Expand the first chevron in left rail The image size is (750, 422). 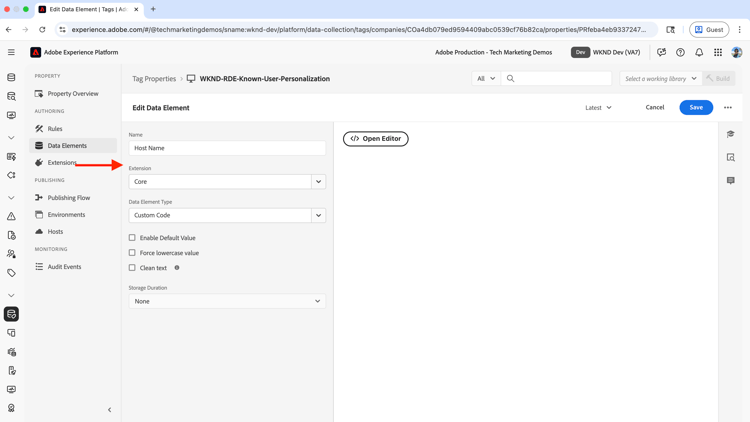coord(11,138)
